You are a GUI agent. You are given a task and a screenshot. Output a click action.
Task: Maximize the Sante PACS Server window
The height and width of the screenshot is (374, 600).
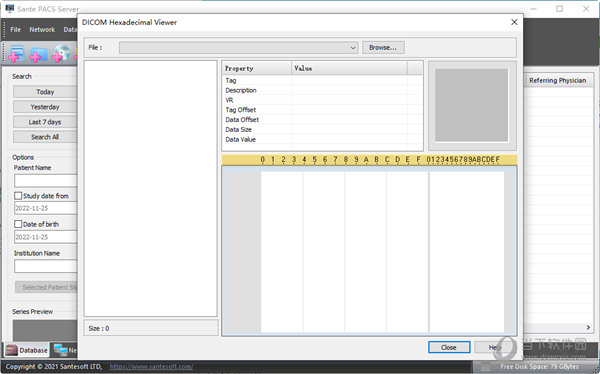(x=559, y=8)
